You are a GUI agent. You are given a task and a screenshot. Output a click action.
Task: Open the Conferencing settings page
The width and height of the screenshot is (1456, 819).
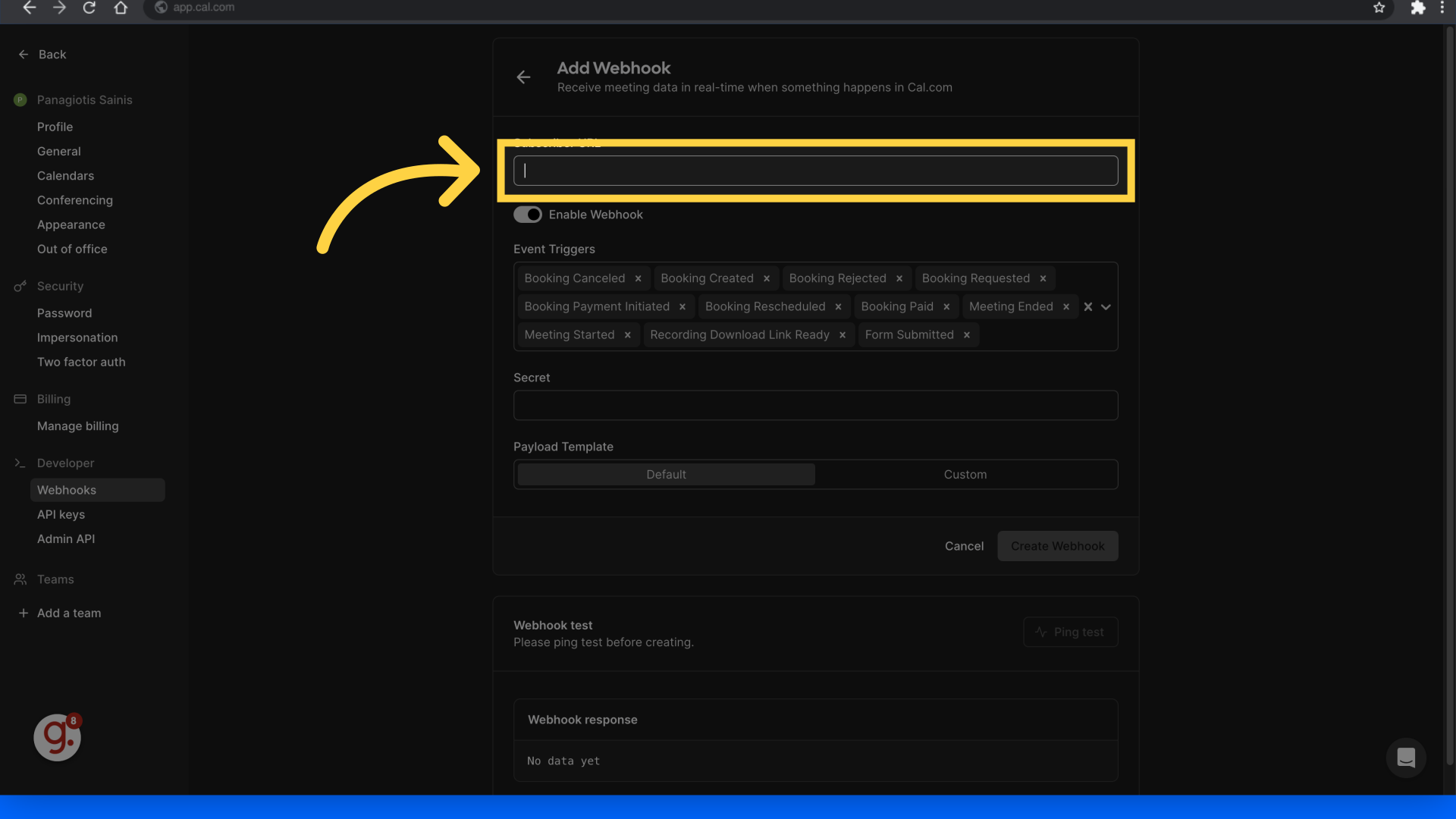[x=74, y=200]
